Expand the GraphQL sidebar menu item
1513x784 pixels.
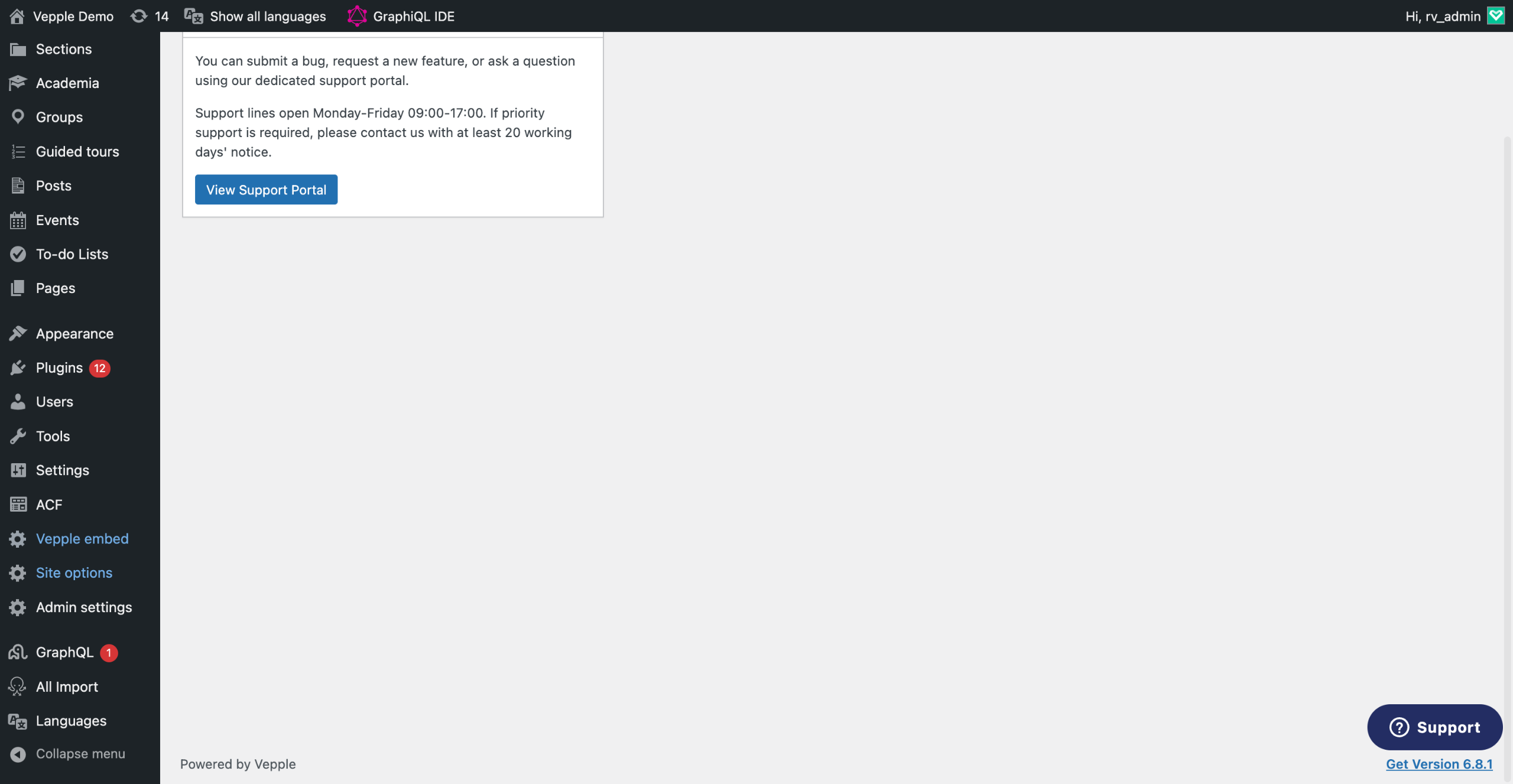click(x=65, y=652)
